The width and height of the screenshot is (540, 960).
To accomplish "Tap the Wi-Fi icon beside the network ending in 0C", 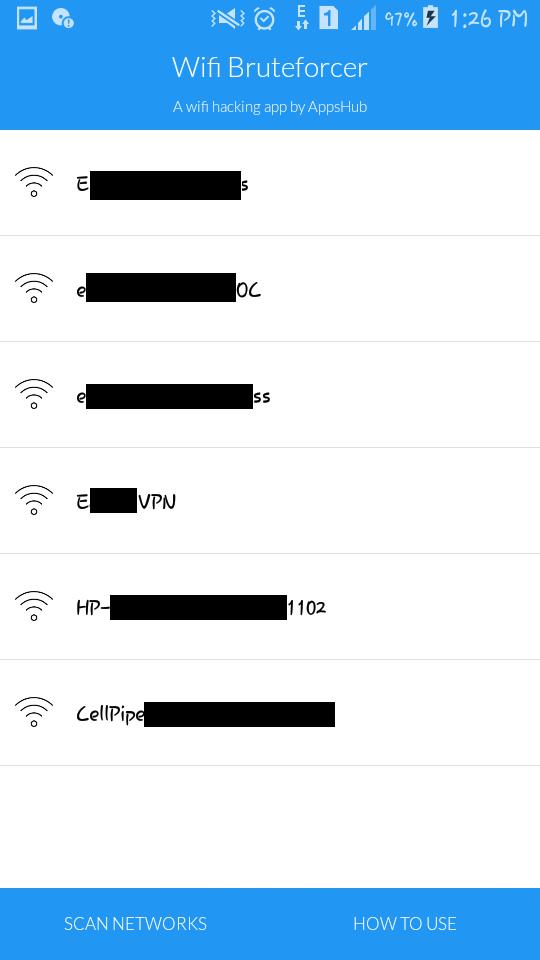I will [x=34, y=288].
